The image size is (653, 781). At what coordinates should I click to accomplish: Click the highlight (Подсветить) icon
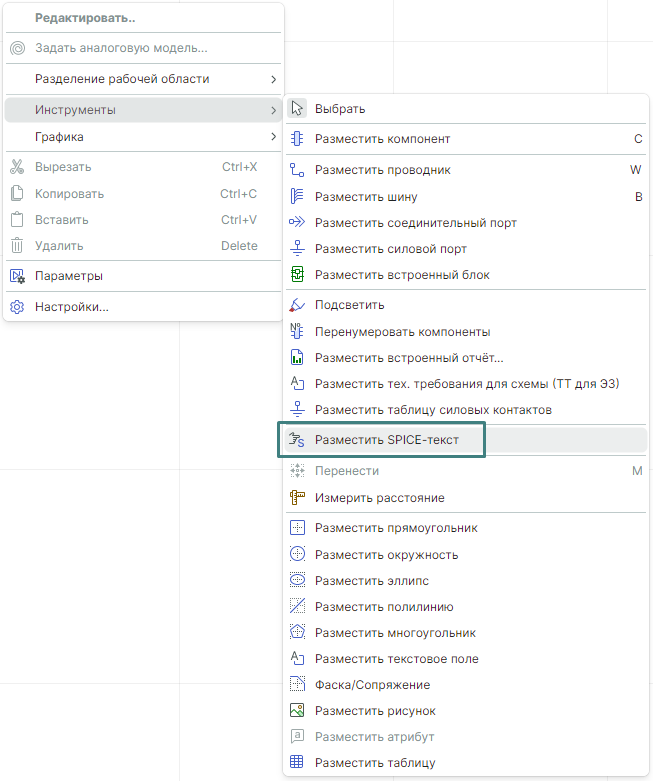tap(297, 305)
